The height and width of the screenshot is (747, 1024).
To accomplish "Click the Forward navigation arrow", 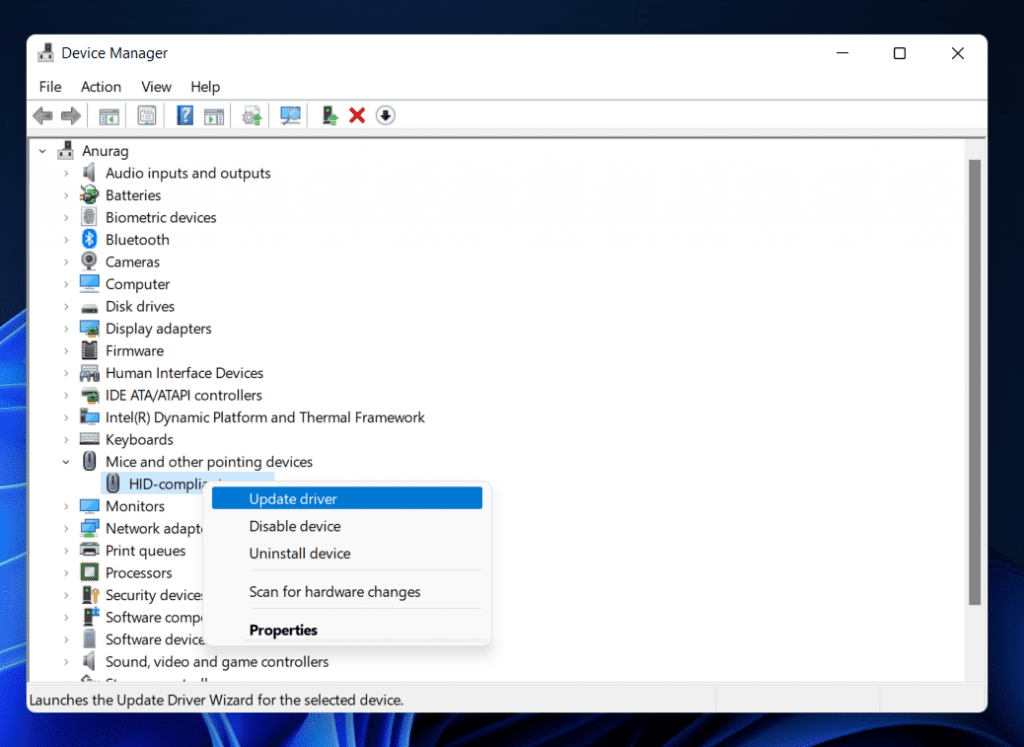I will pyautogui.click(x=70, y=115).
